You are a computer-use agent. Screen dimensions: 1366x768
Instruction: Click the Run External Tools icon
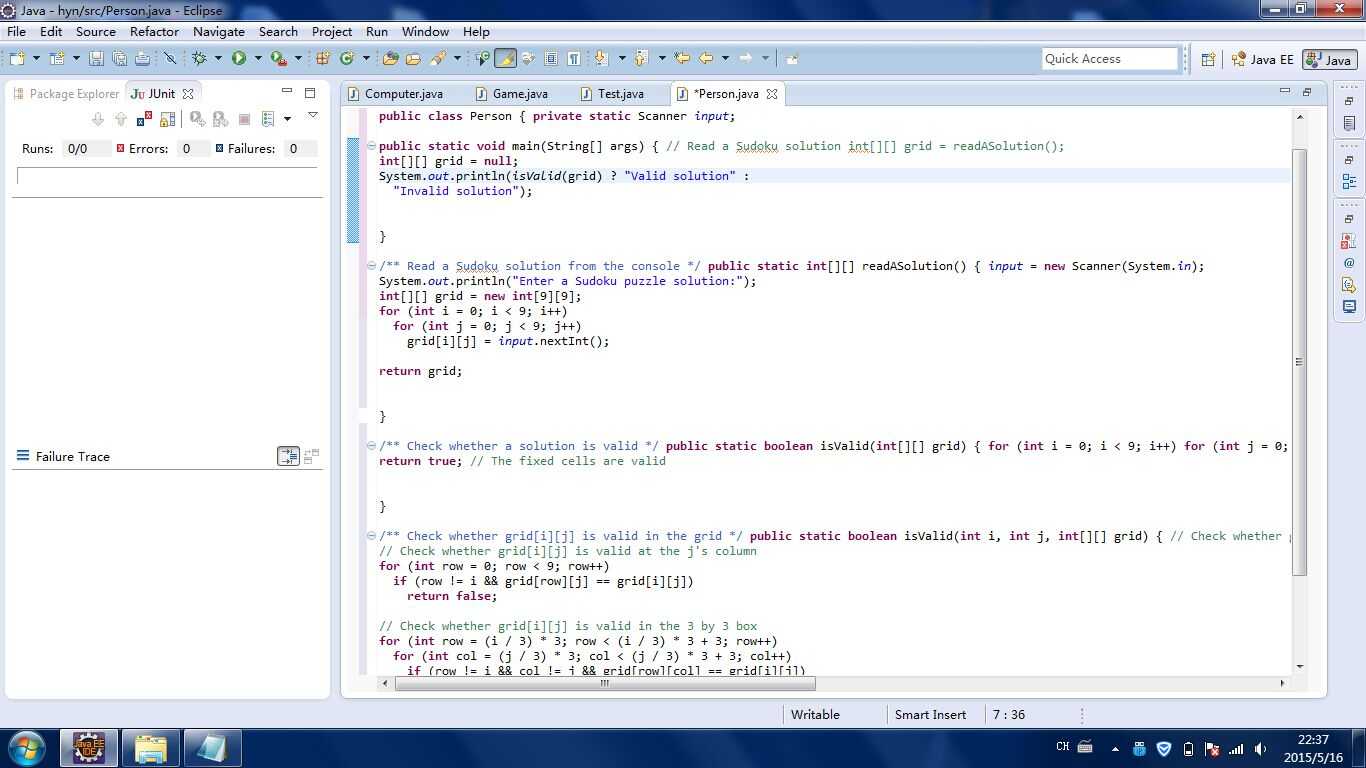(278, 59)
